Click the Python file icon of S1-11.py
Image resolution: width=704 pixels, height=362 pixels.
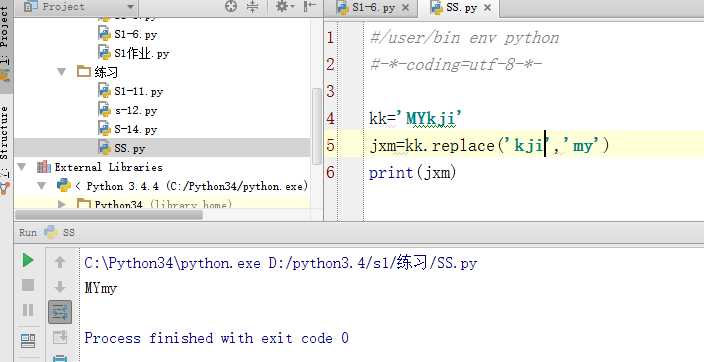[104, 91]
